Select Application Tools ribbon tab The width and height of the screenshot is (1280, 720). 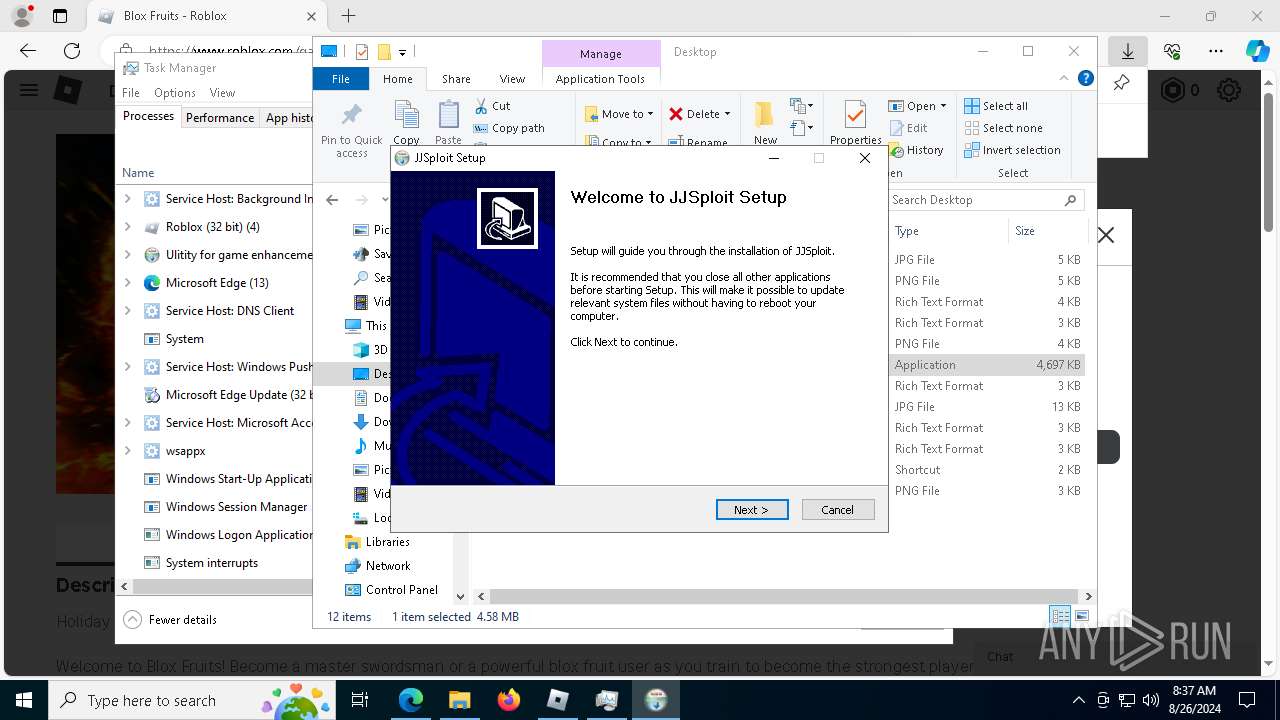tap(600, 79)
